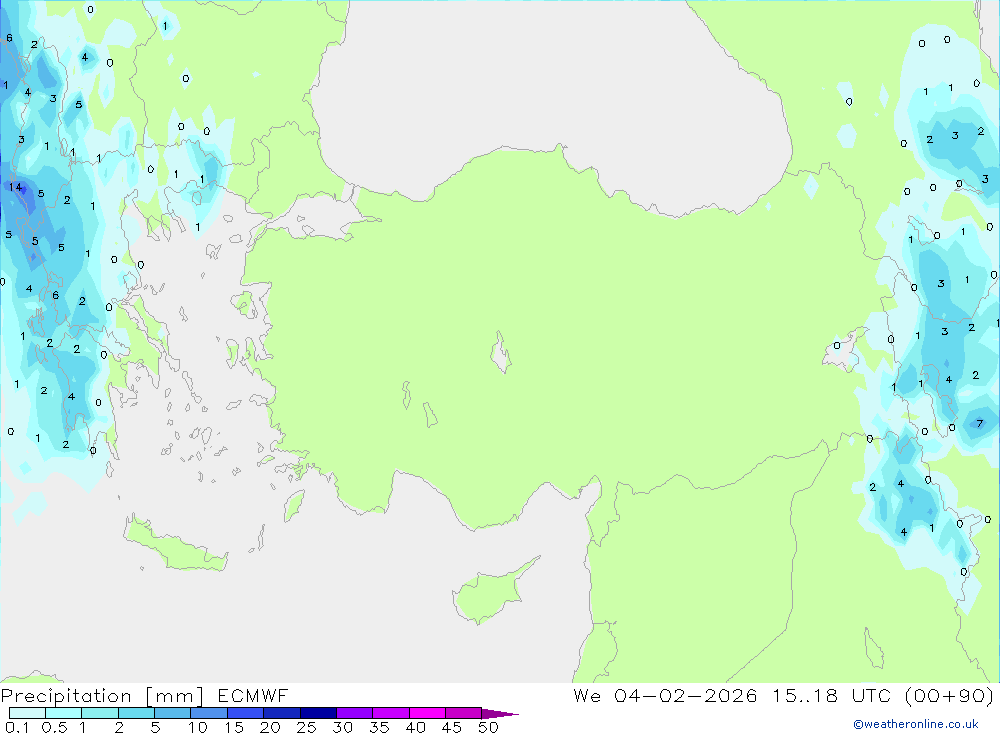The image size is (1000, 733).
Task: Click the '0.5' legend tick label
Action: point(54,727)
